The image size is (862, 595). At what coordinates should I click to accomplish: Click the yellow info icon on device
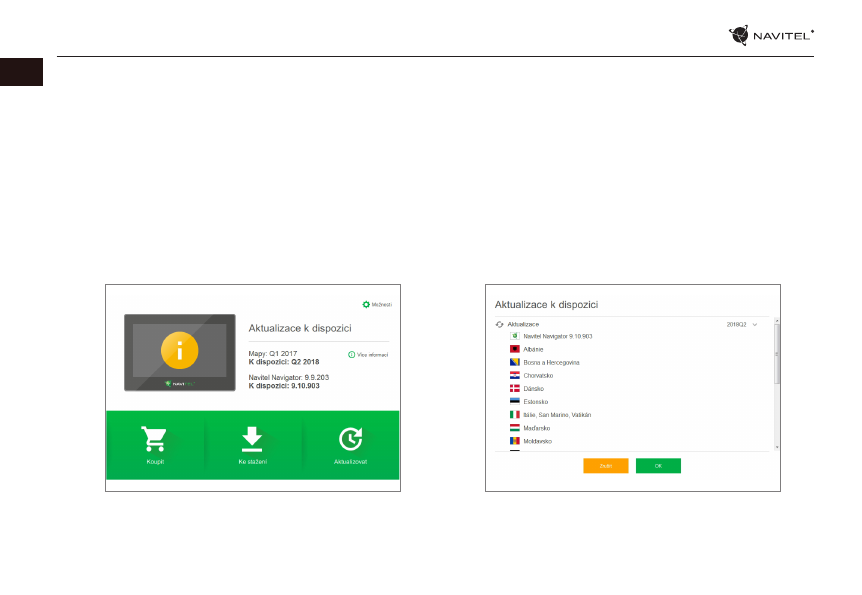pyautogui.click(x=180, y=350)
